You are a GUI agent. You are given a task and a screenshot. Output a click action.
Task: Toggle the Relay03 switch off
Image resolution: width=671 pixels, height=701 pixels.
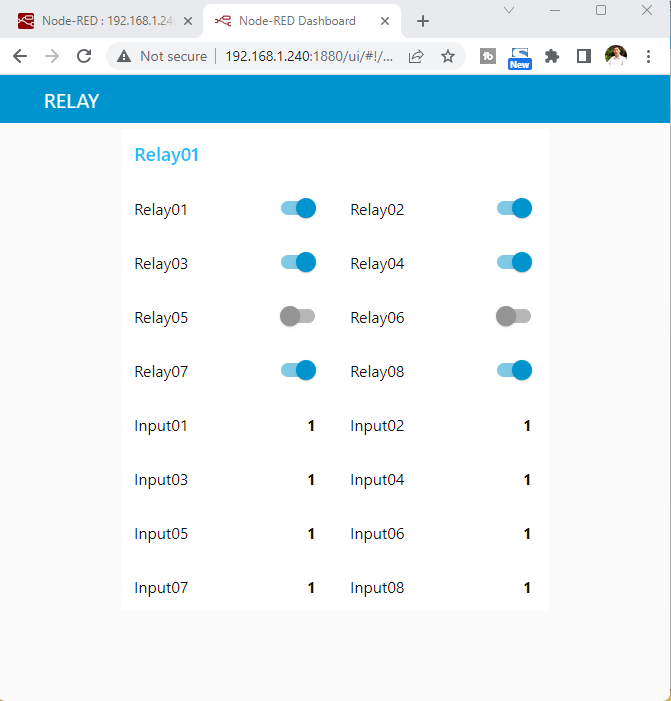(x=298, y=263)
